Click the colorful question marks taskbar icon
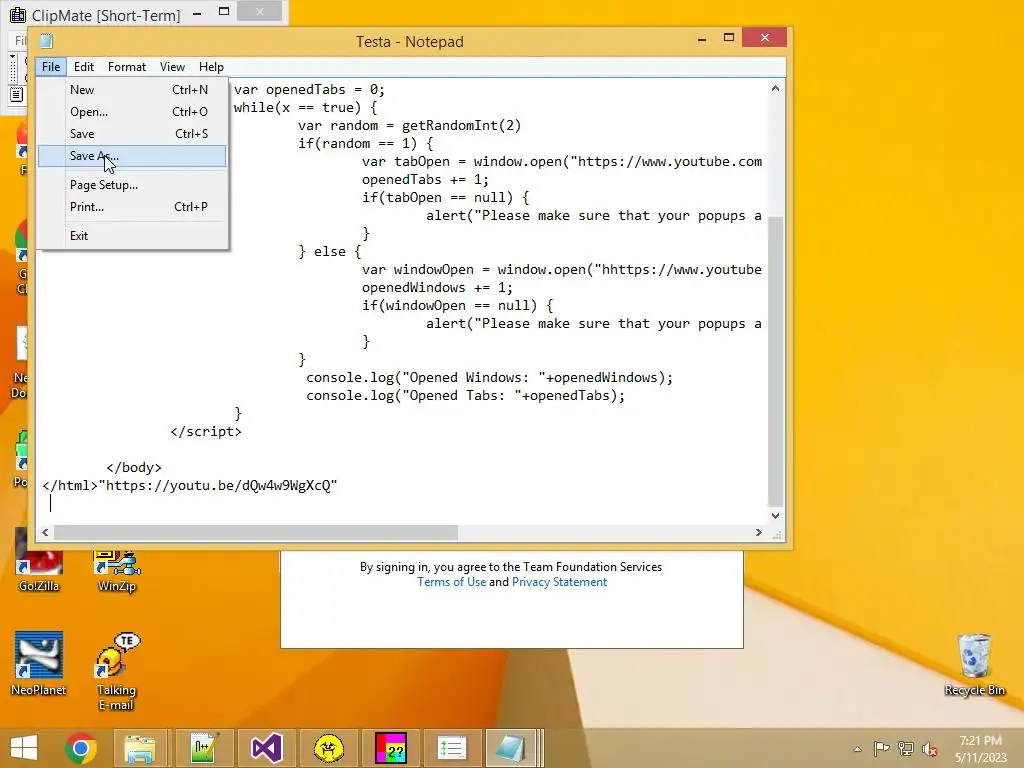The image size is (1024, 768). pos(391,748)
